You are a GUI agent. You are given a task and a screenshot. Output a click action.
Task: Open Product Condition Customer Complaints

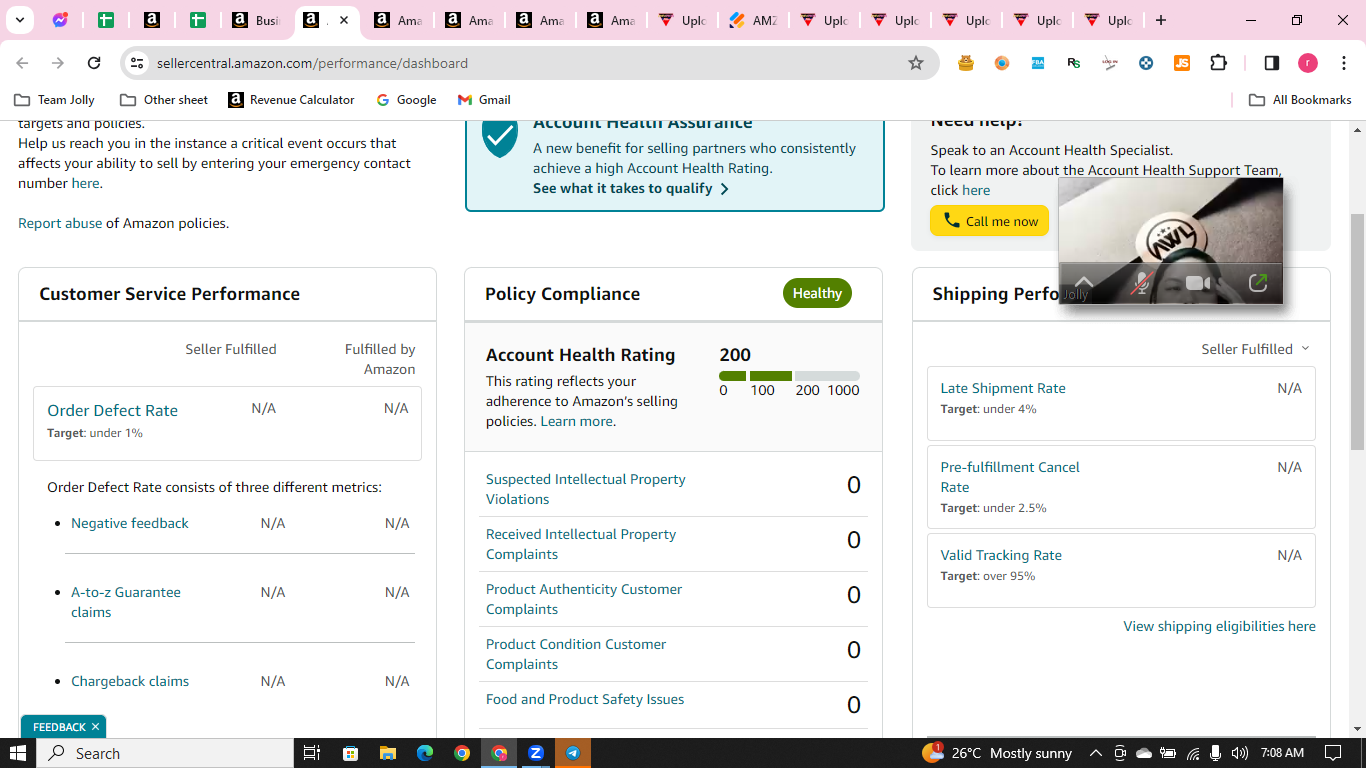point(576,654)
